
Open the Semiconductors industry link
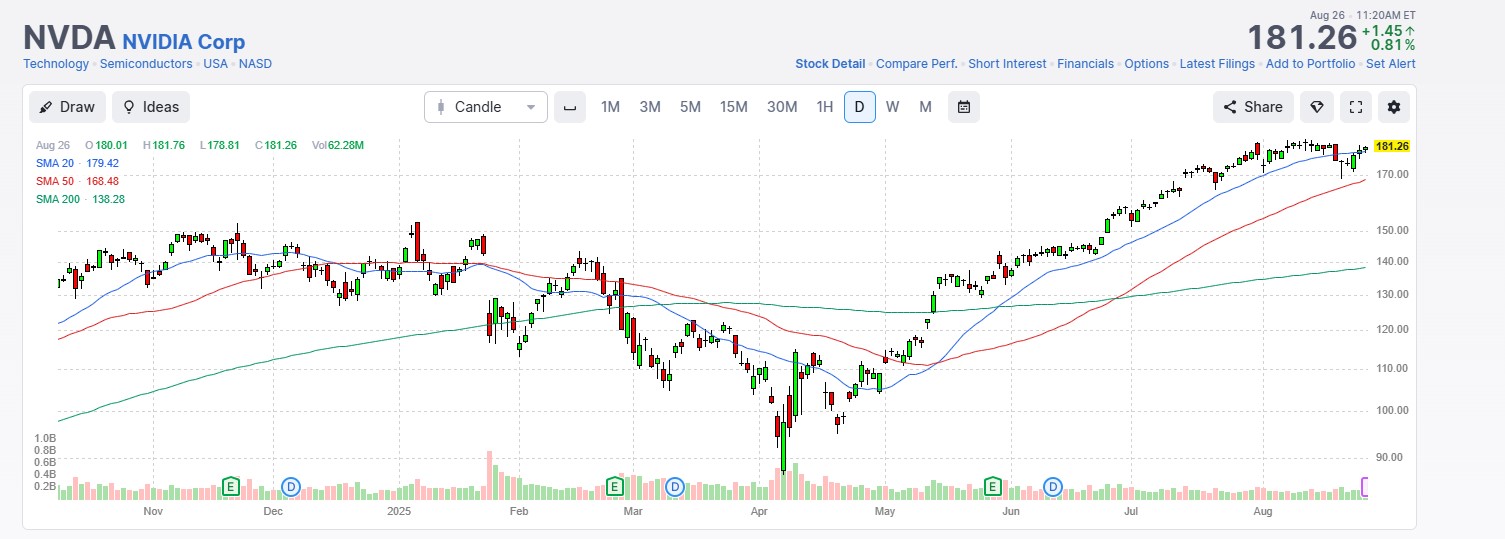[146, 64]
